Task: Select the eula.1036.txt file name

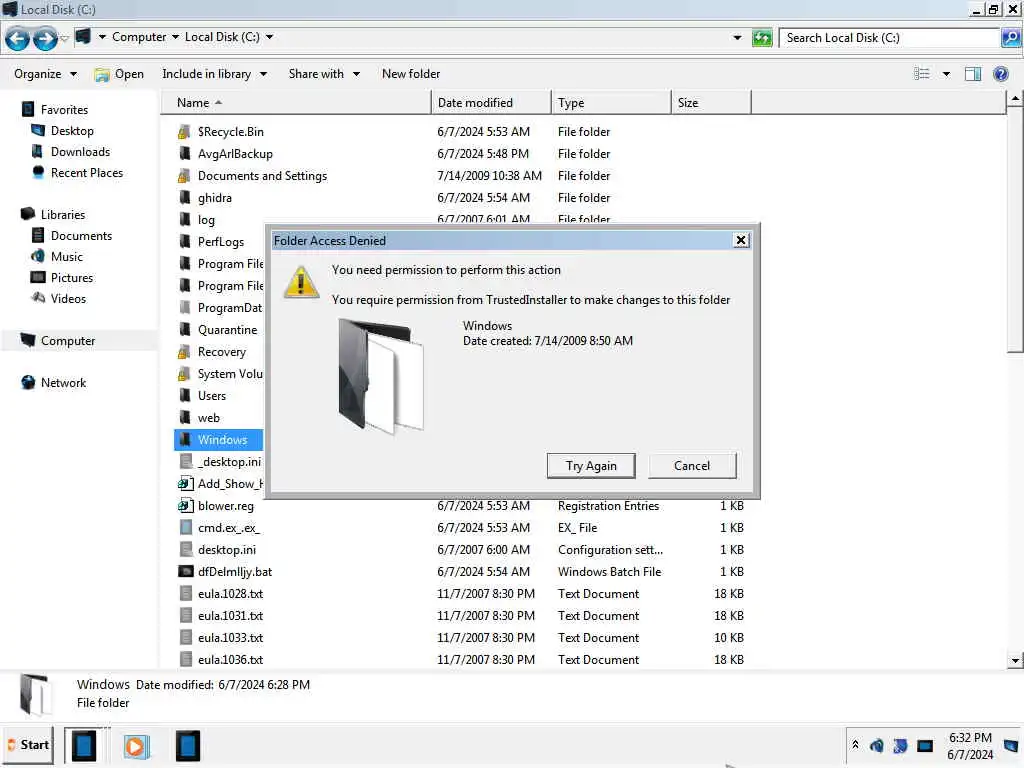Action: tap(231, 660)
